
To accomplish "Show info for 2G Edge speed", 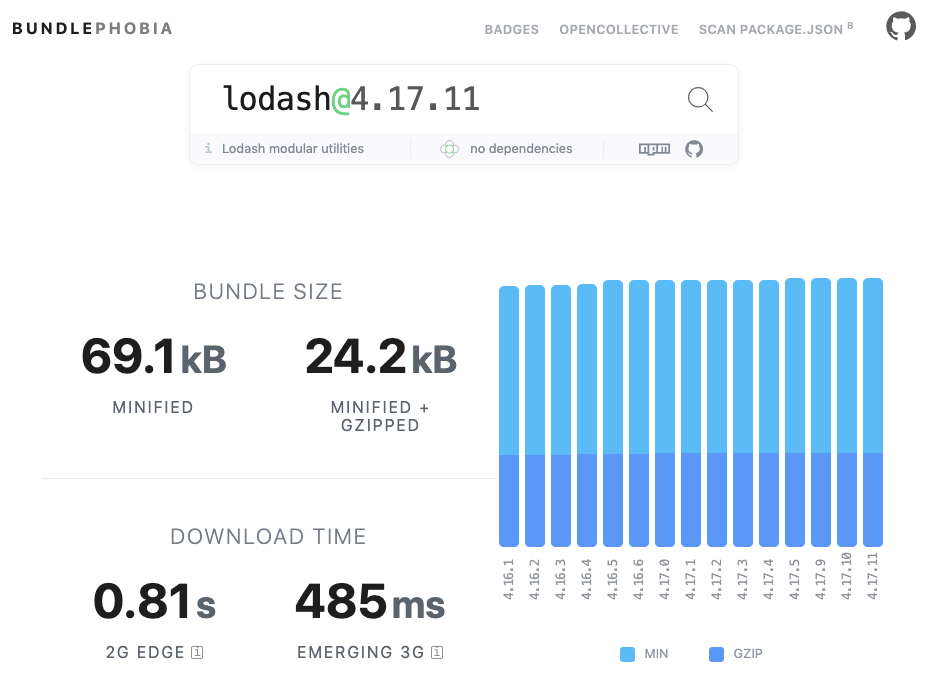I will tap(197, 652).
